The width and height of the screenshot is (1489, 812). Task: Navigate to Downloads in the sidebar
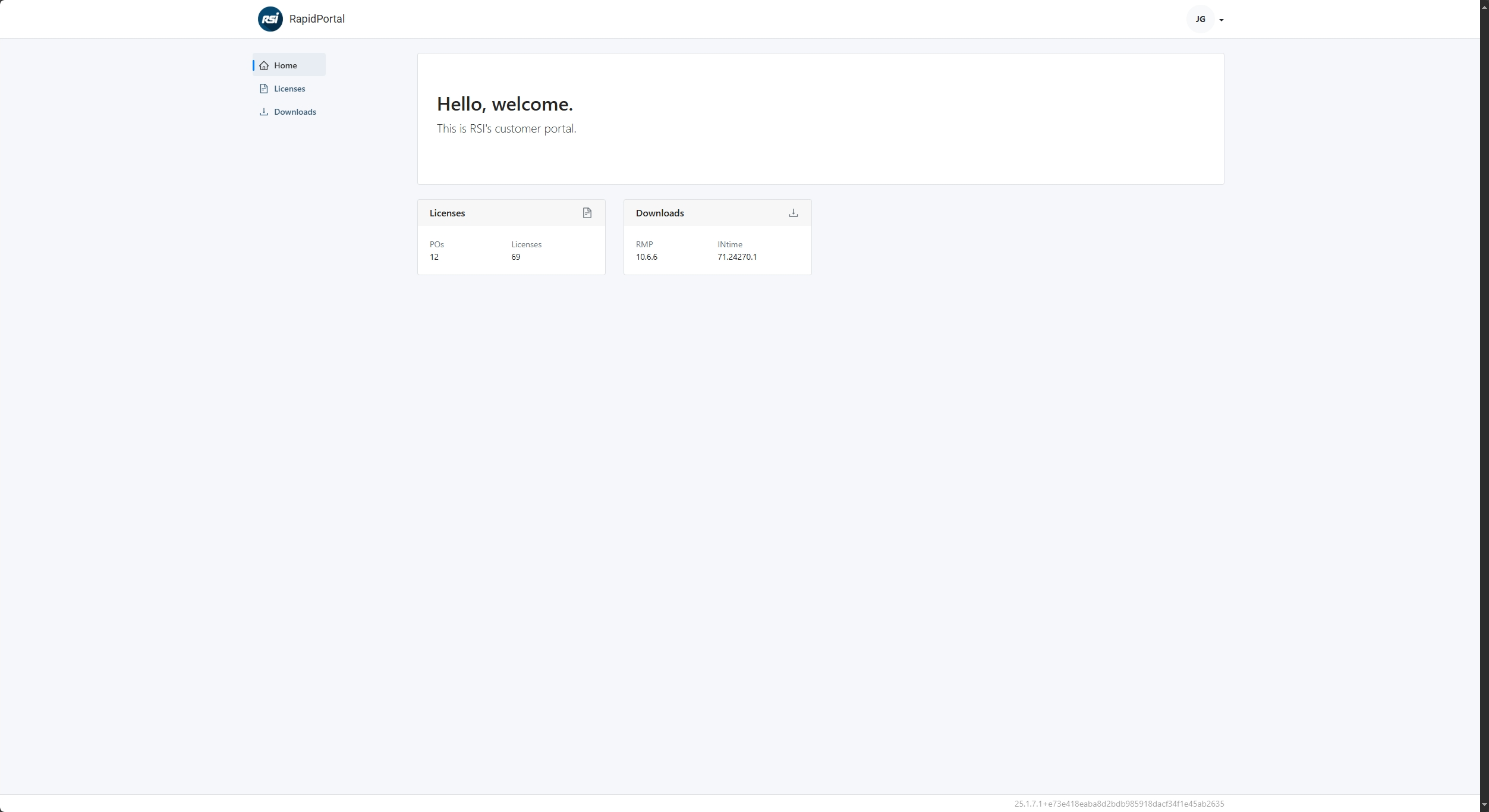coord(295,112)
